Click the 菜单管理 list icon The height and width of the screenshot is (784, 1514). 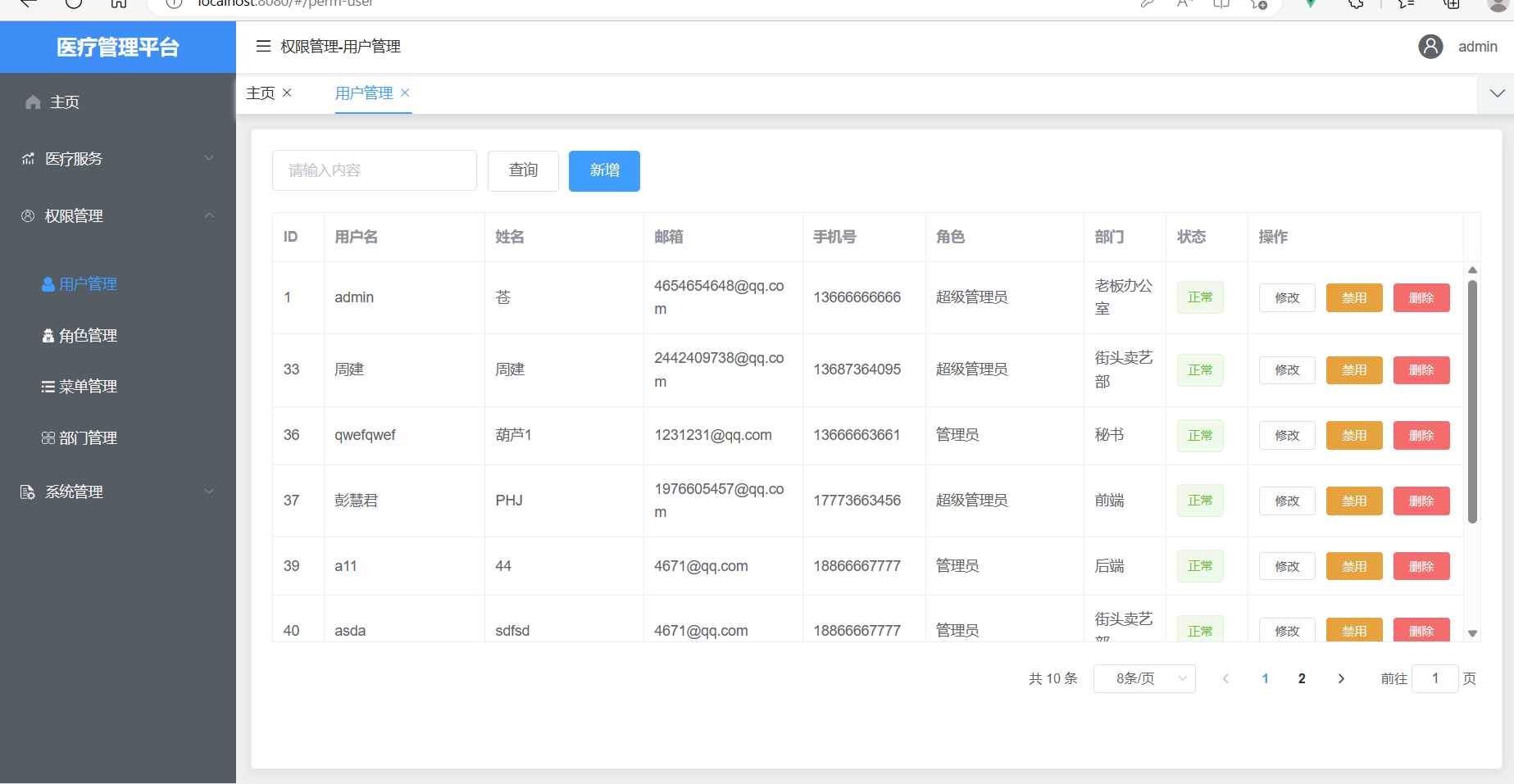(48, 387)
